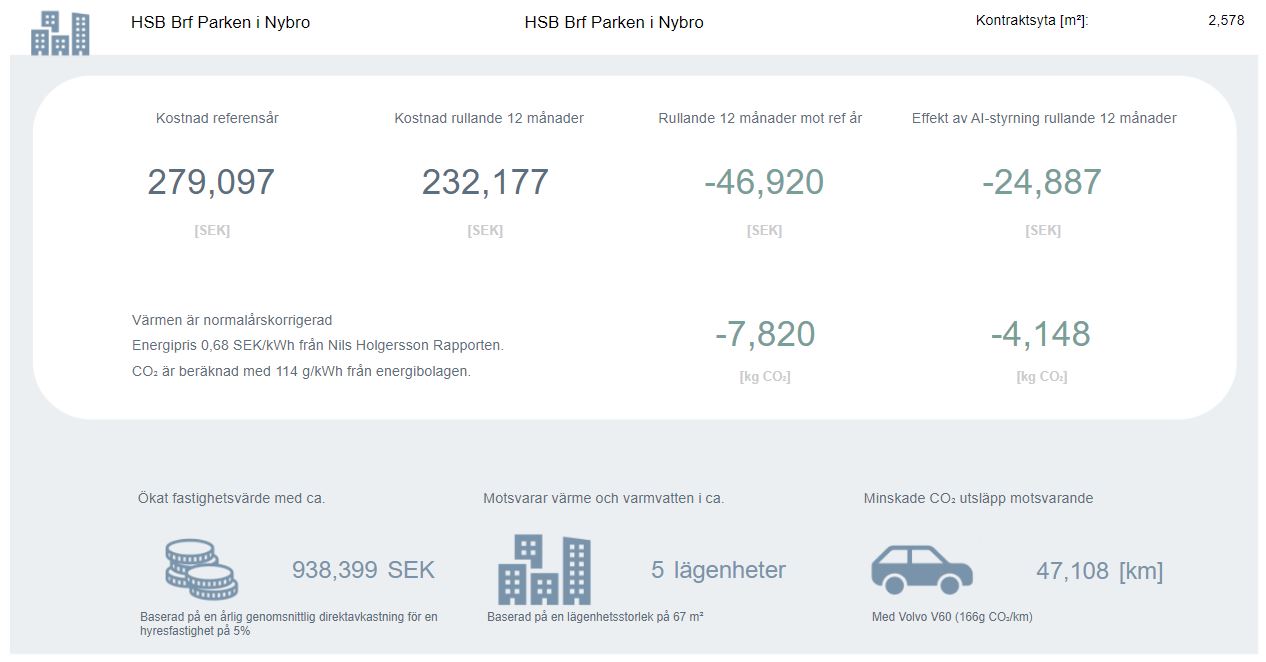This screenshot has width=1266, height=662.
Task: Click [kg CO₂] unit under -7,820
Action: 765,377
